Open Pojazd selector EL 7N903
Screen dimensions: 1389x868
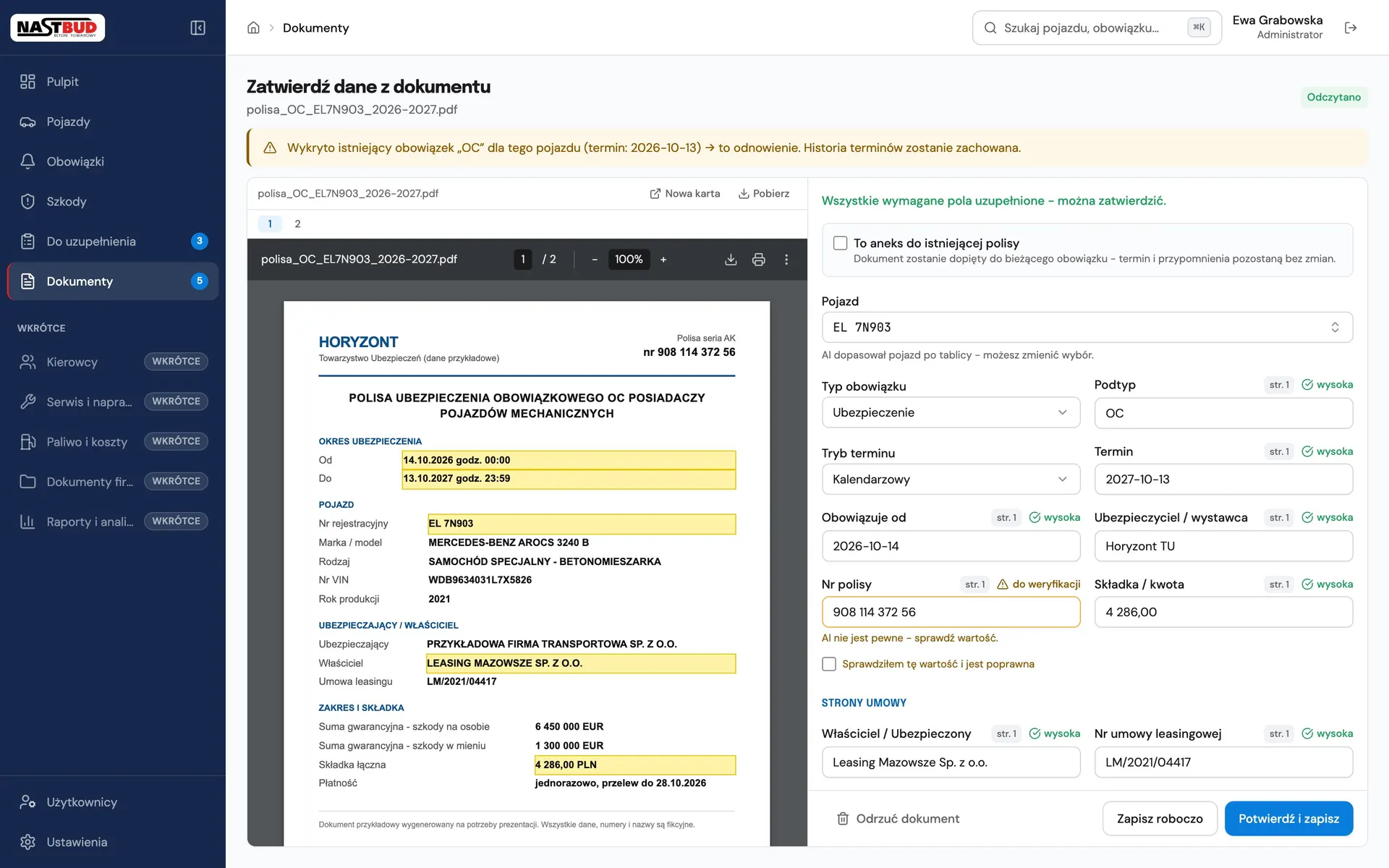coord(1087,328)
